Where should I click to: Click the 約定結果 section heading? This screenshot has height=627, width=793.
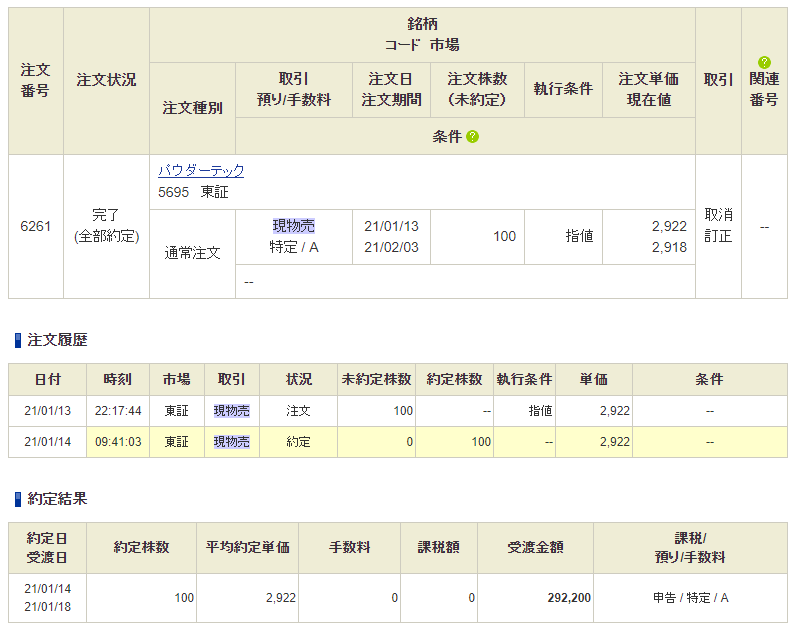(x=57, y=499)
